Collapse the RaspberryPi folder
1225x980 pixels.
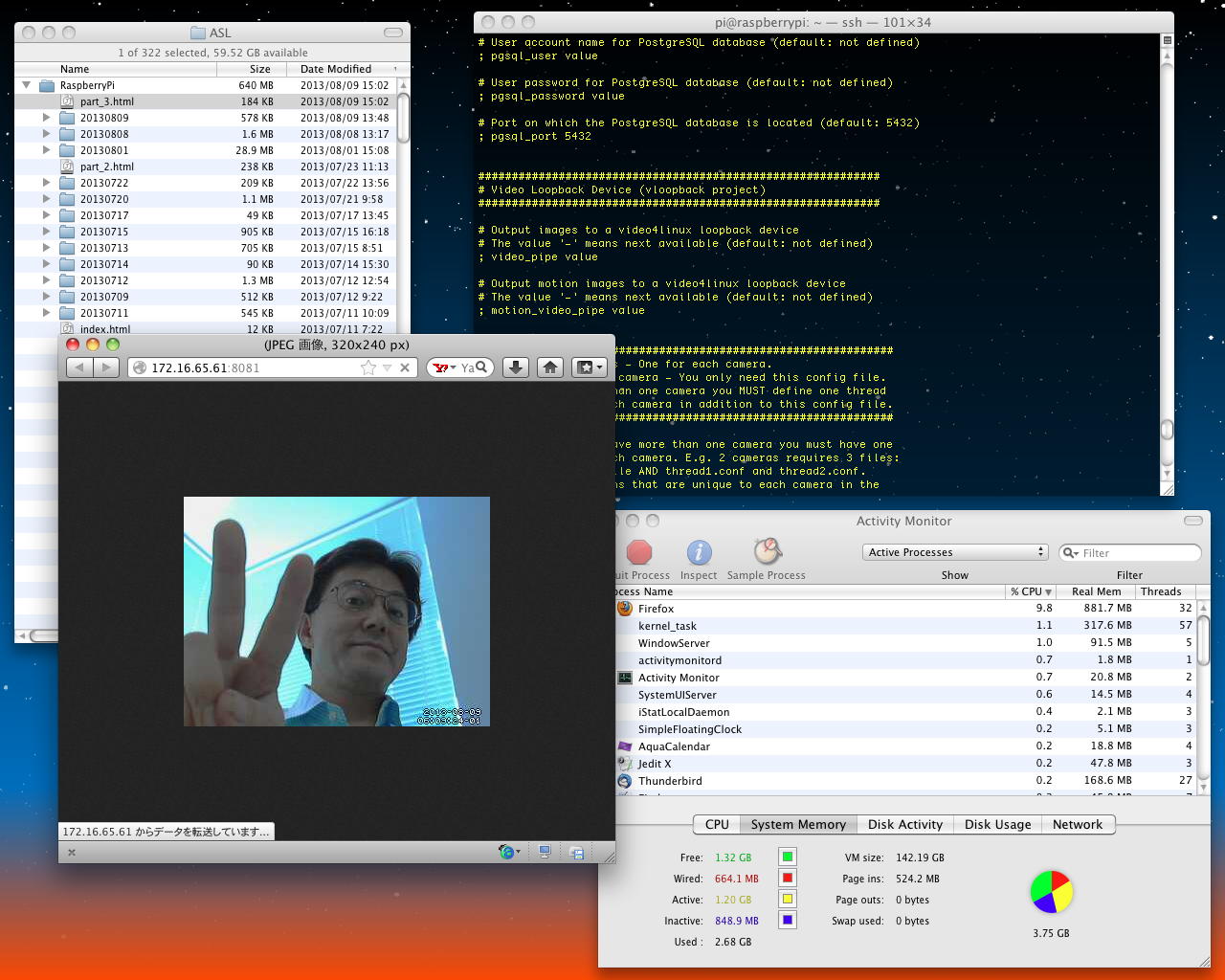click(x=27, y=85)
